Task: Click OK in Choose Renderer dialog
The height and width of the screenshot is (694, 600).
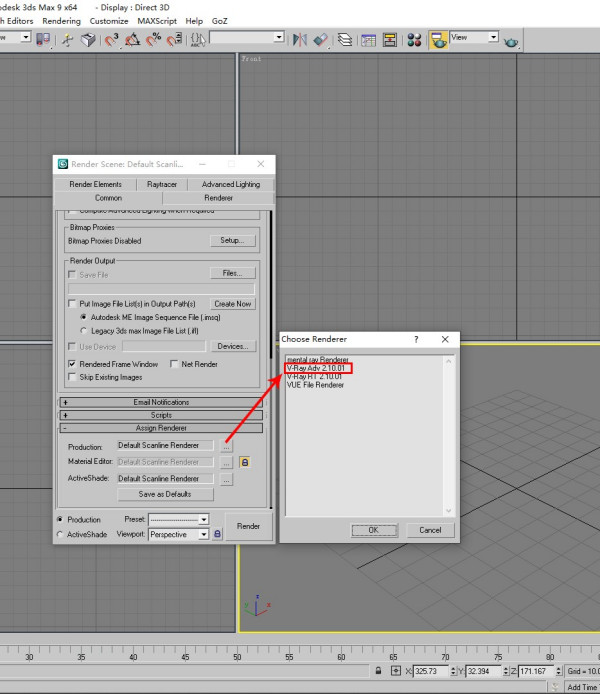Action: click(374, 530)
